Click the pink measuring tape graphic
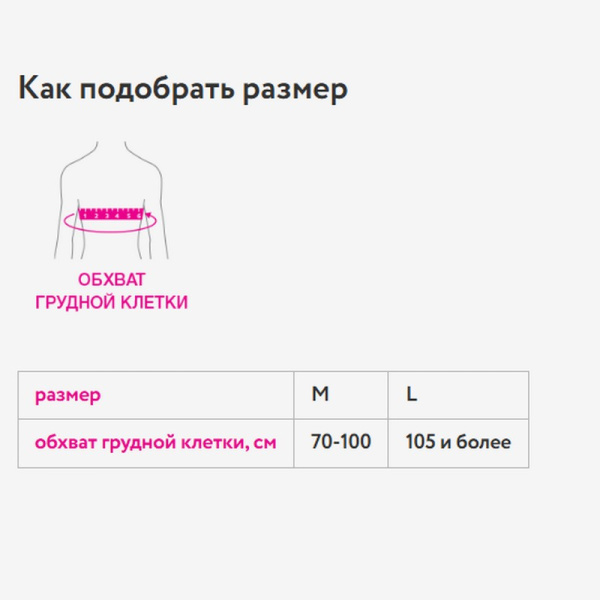 click(x=111, y=214)
